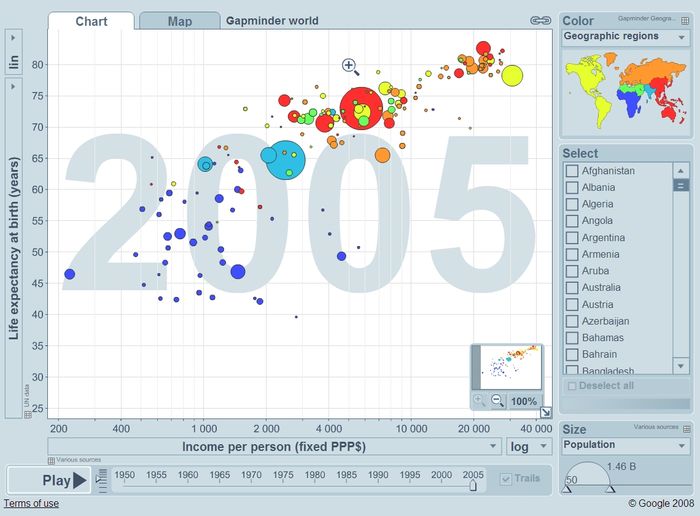Click 1990 on the timeline
Image resolution: width=700 pixels, height=516 pixels.
tap(378, 475)
